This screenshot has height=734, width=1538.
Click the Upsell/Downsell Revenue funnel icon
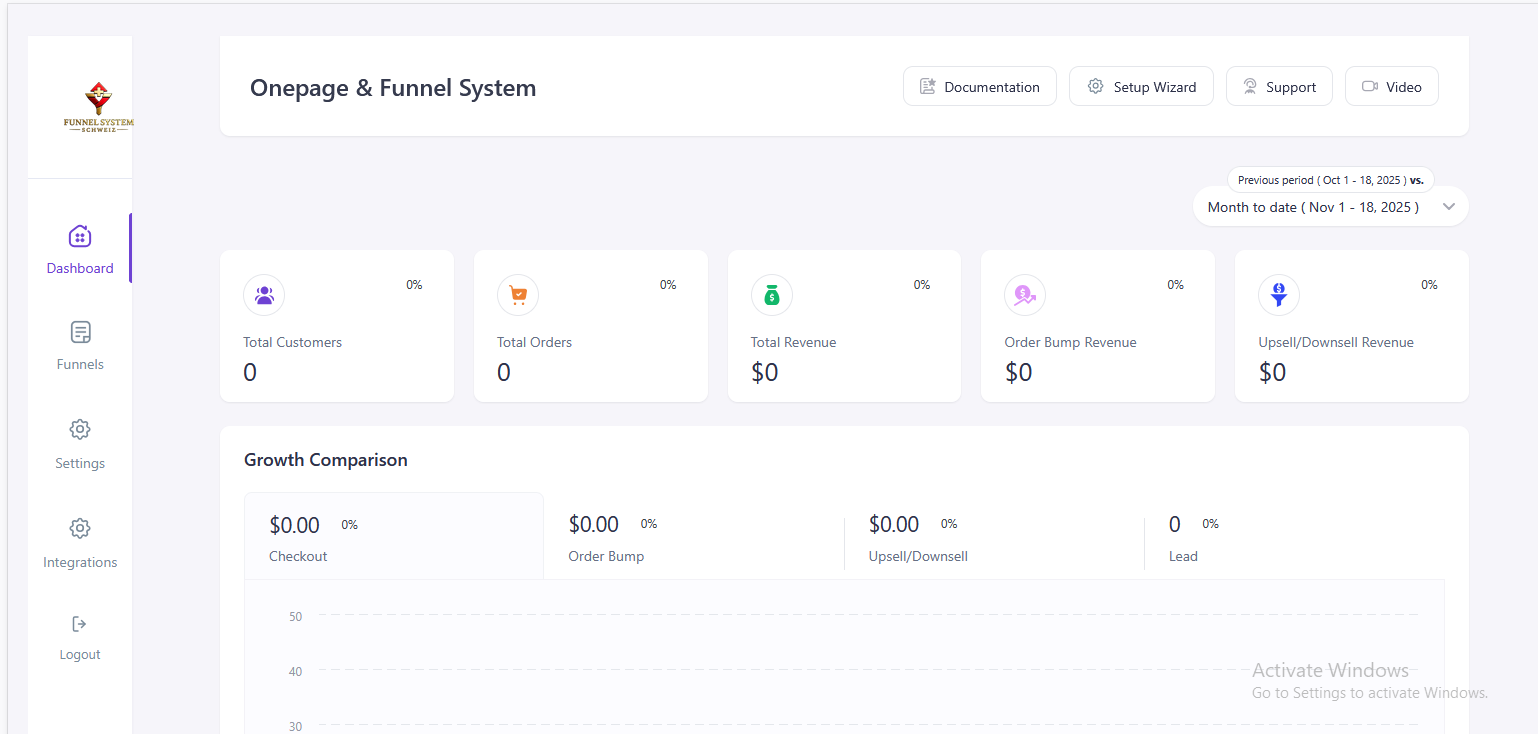[1279, 295]
